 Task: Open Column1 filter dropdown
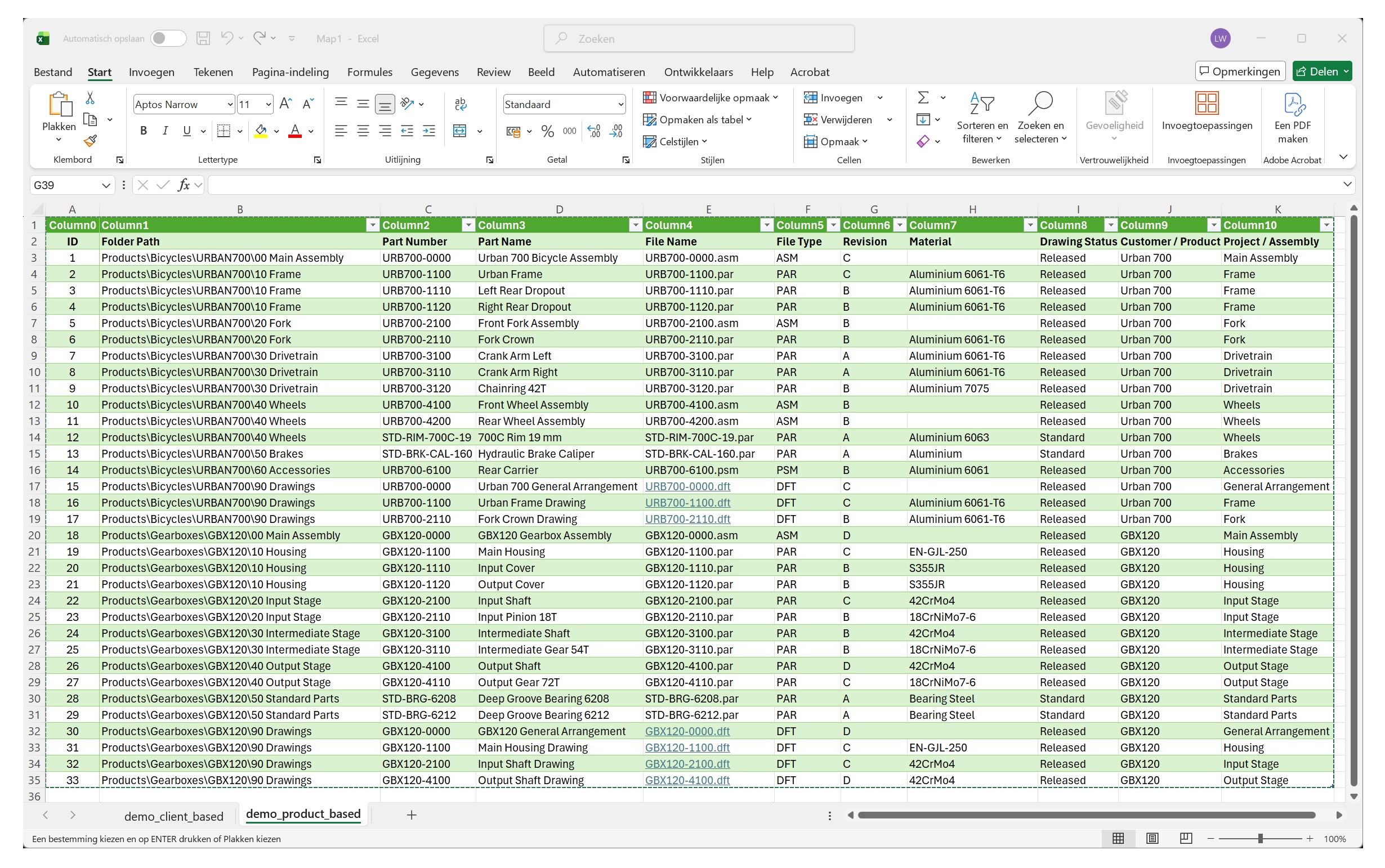pos(373,225)
